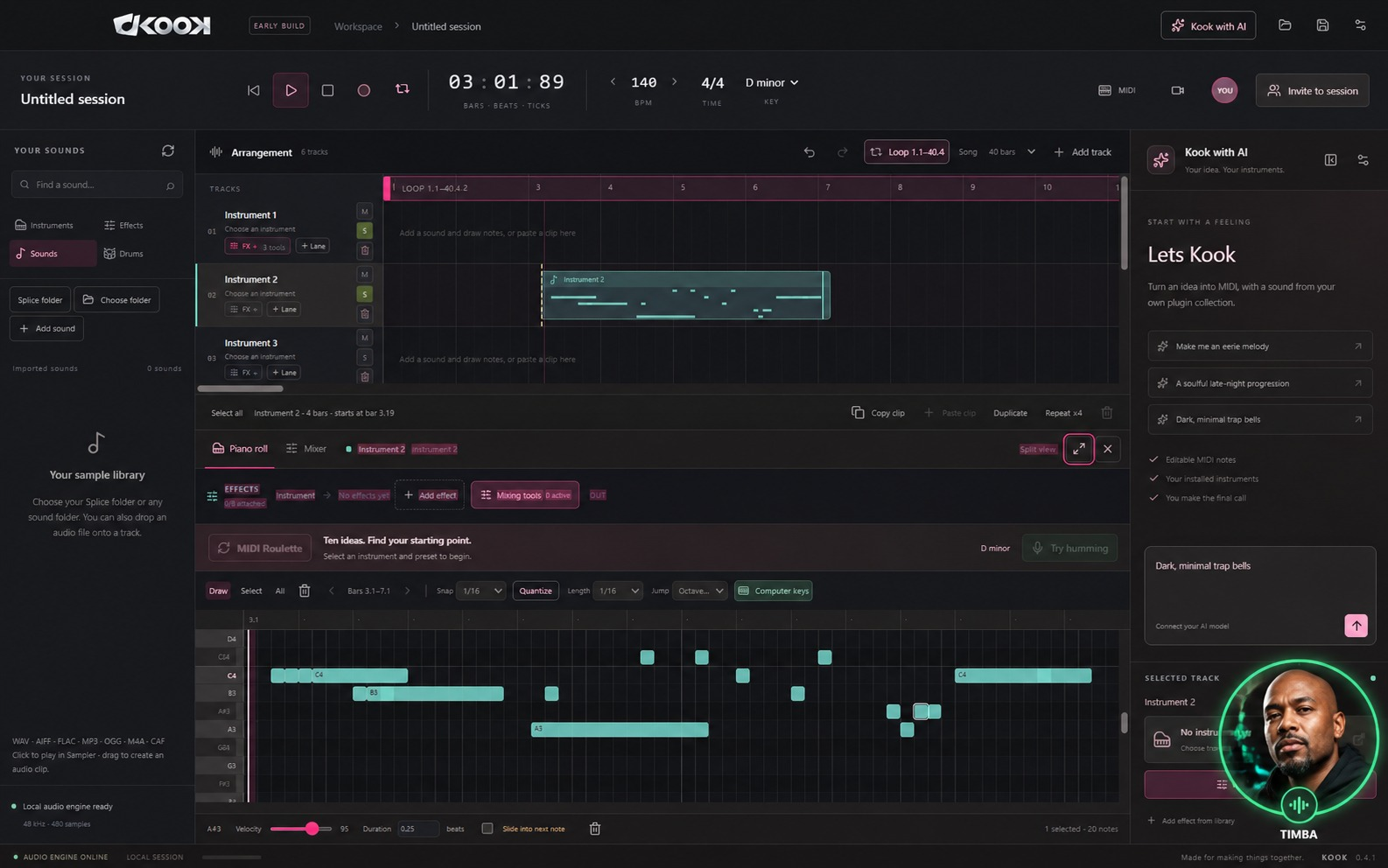Delete the Instrument 2 track with its trash icon
The image size is (1388, 868).
pyautogui.click(x=365, y=313)
